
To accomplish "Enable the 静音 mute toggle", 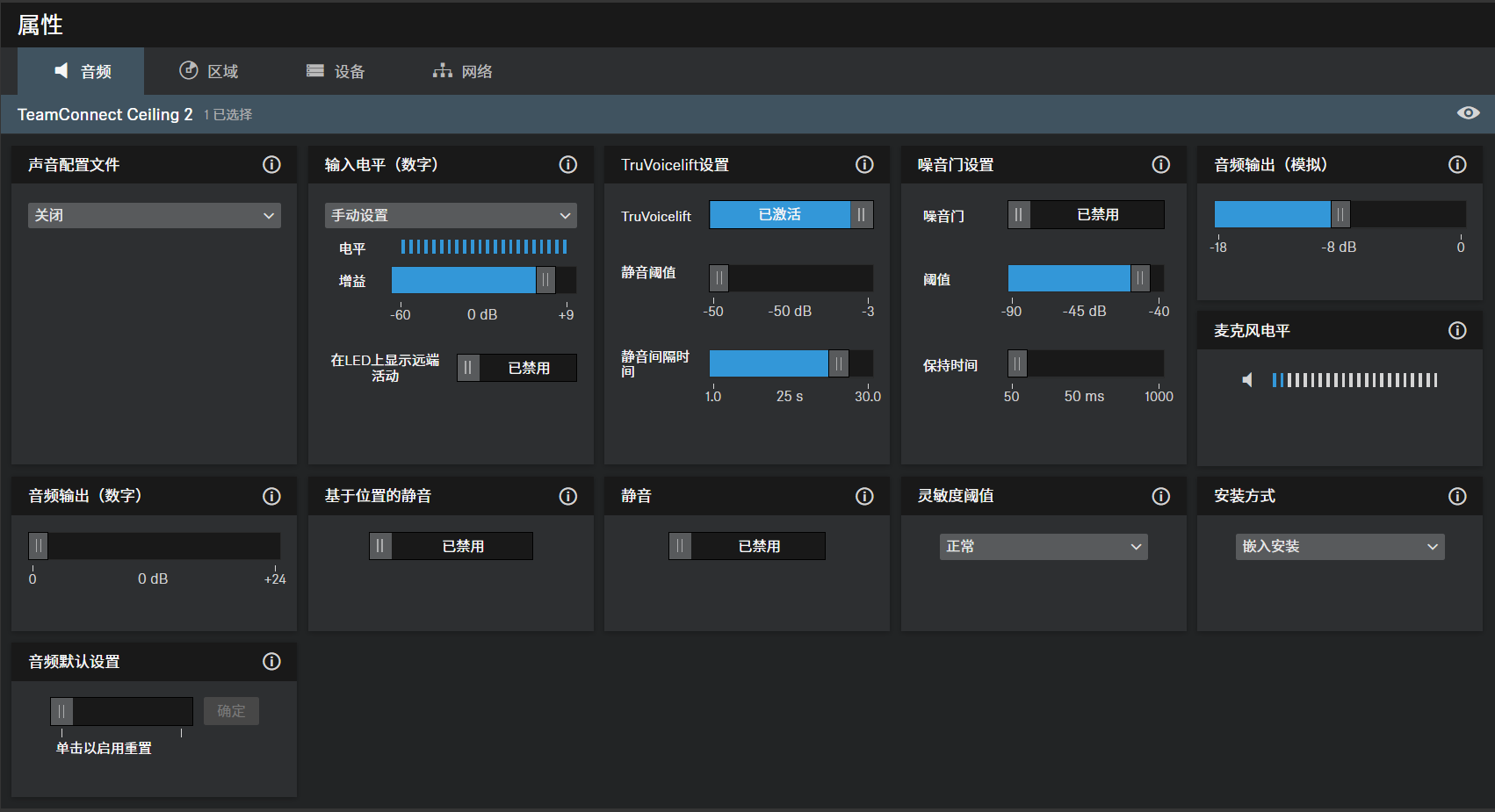I will 747,546.
